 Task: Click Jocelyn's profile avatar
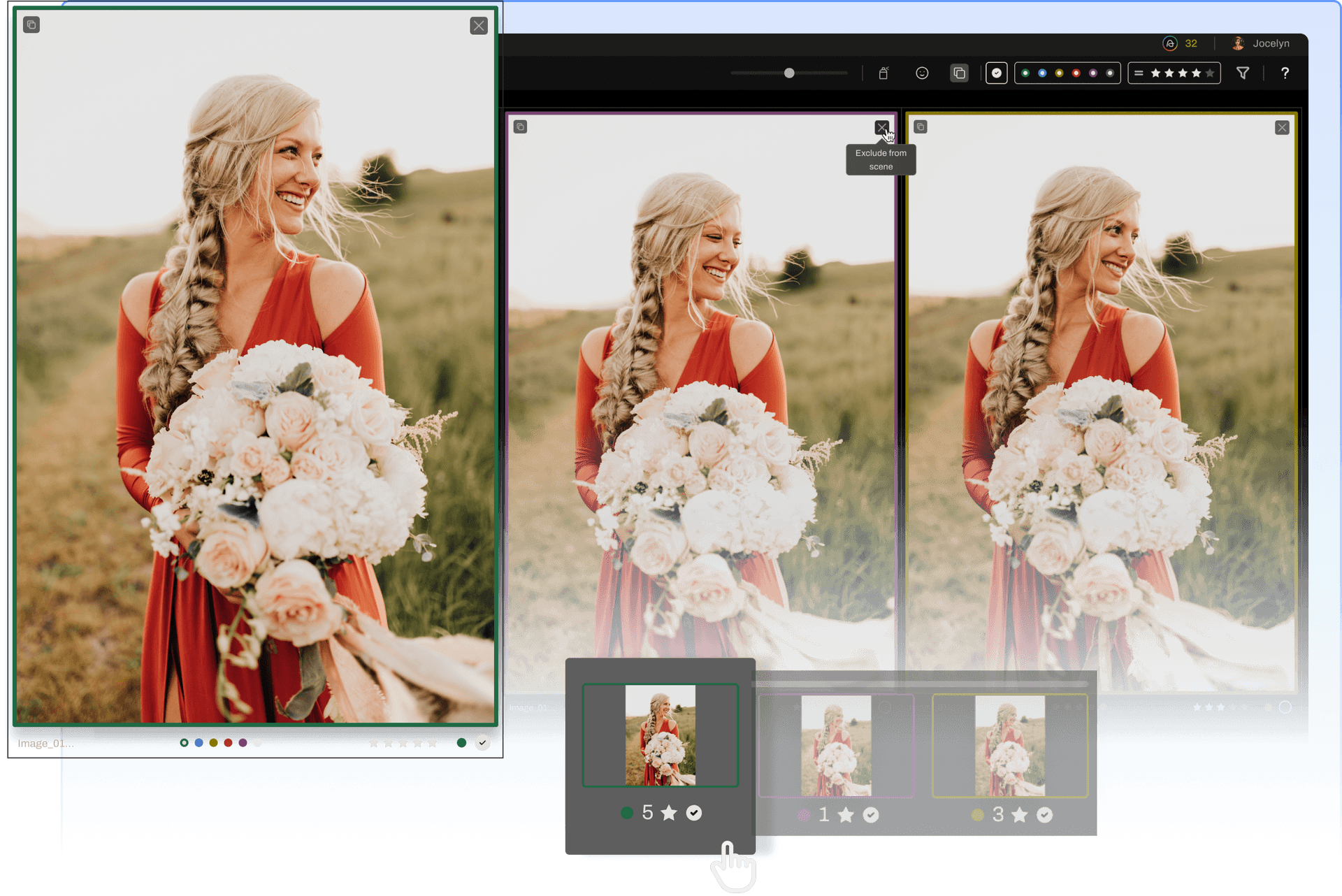(1238, 43)
